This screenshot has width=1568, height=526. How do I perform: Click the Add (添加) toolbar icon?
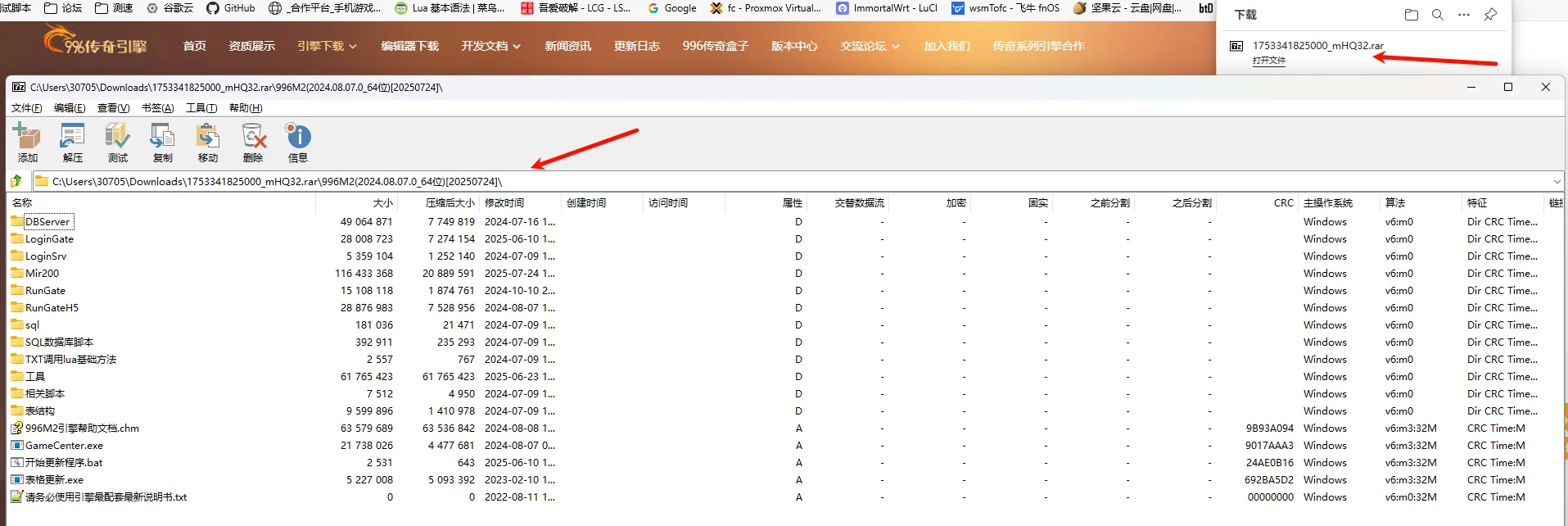pos(27,143)
